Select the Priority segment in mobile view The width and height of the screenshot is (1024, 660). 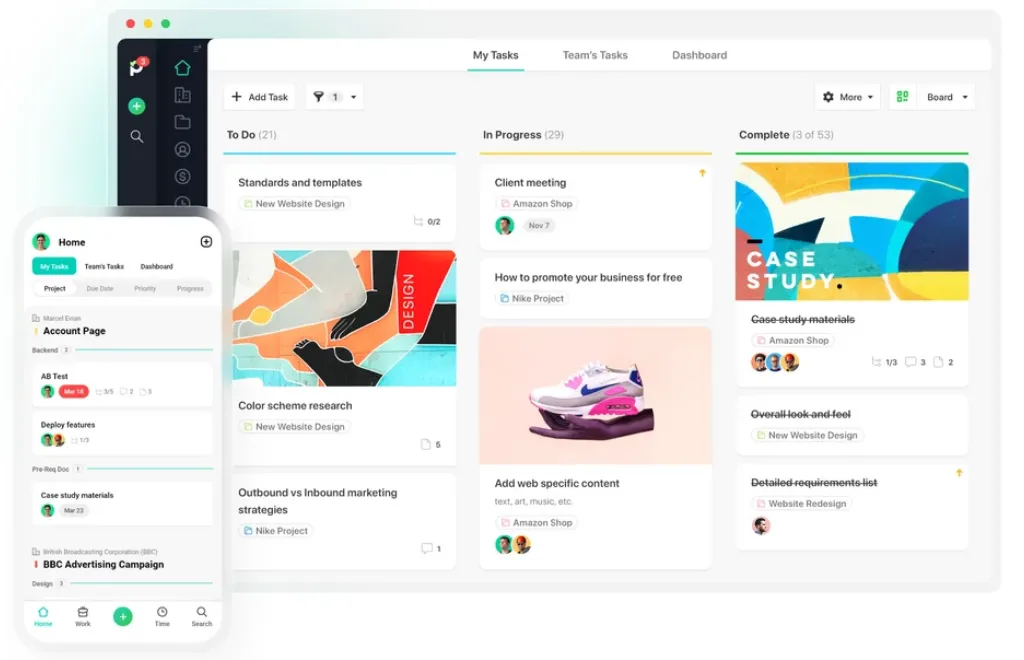[145, 288]
